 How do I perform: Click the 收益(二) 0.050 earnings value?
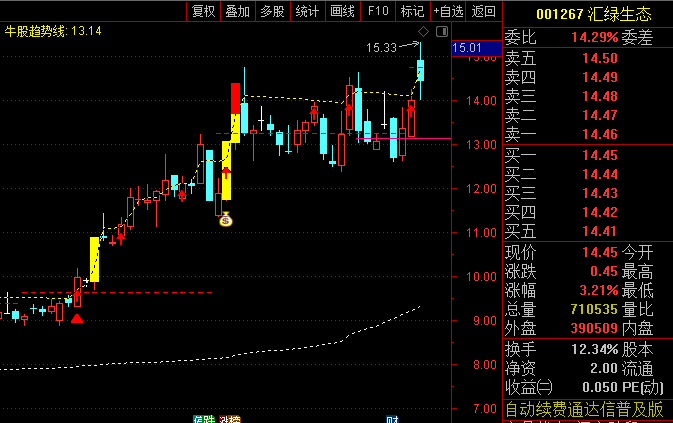600,387
